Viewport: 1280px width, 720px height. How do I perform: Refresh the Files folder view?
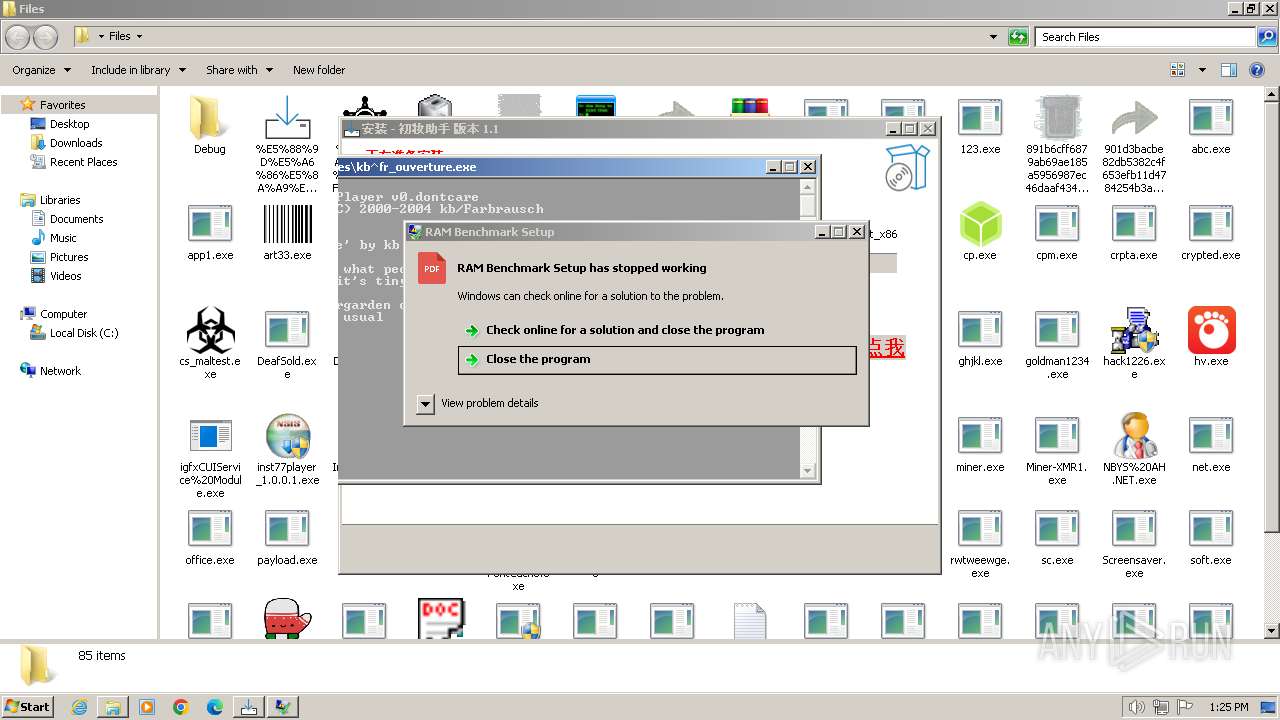tap(1018, 37)
